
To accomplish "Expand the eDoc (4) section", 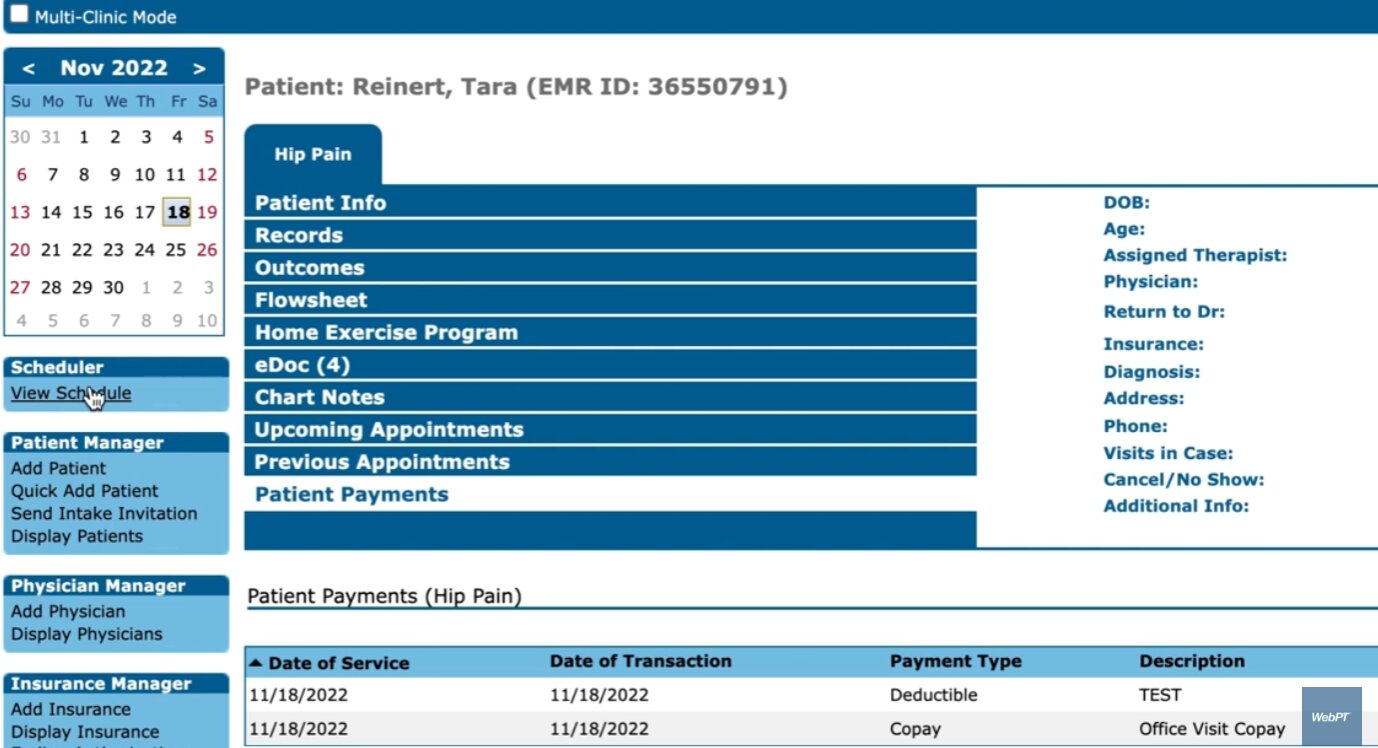I will pos(302,365).
